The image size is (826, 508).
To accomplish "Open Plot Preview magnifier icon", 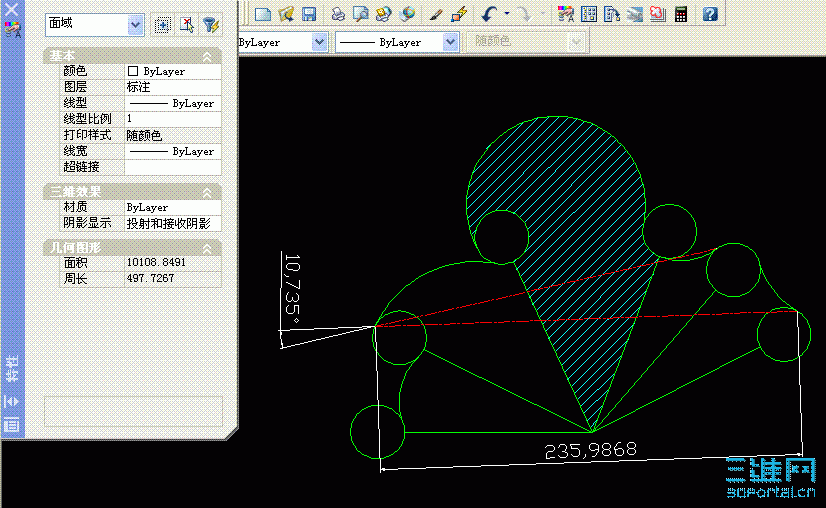I will coord(361,14).
